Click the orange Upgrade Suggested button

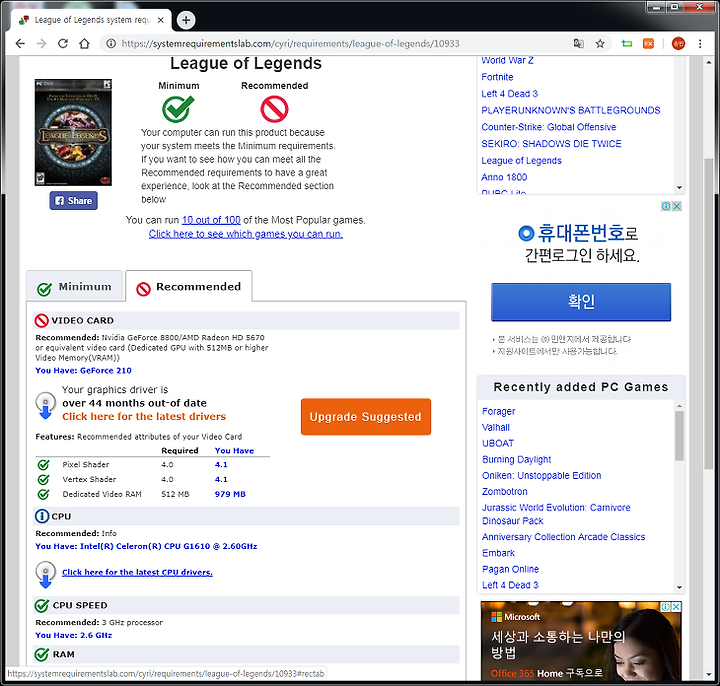coord(366,416)
